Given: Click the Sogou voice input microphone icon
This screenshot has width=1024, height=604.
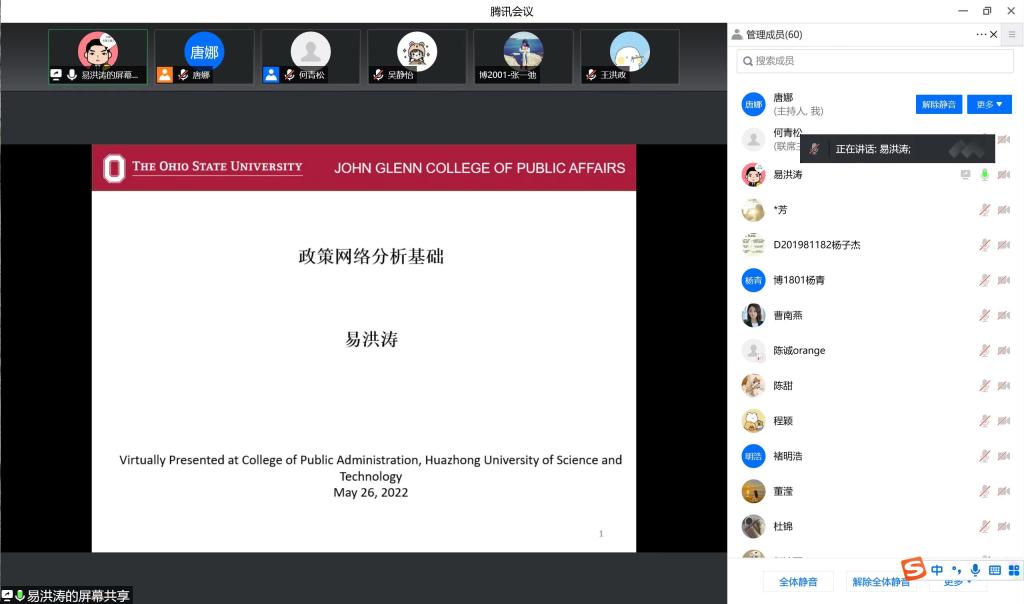Looking at the screenshot, I should [x=975, y=570].
